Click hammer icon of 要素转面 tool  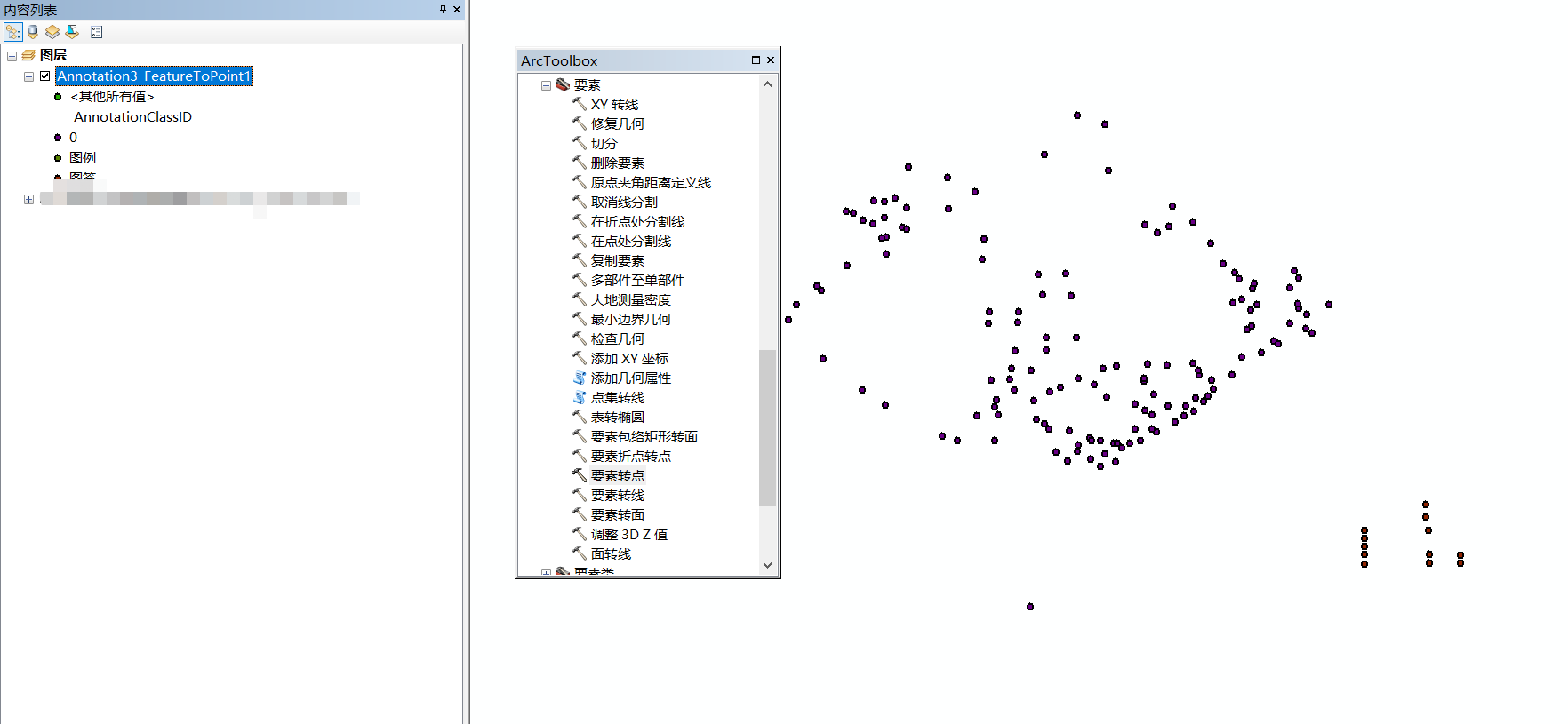pos(580,514)
